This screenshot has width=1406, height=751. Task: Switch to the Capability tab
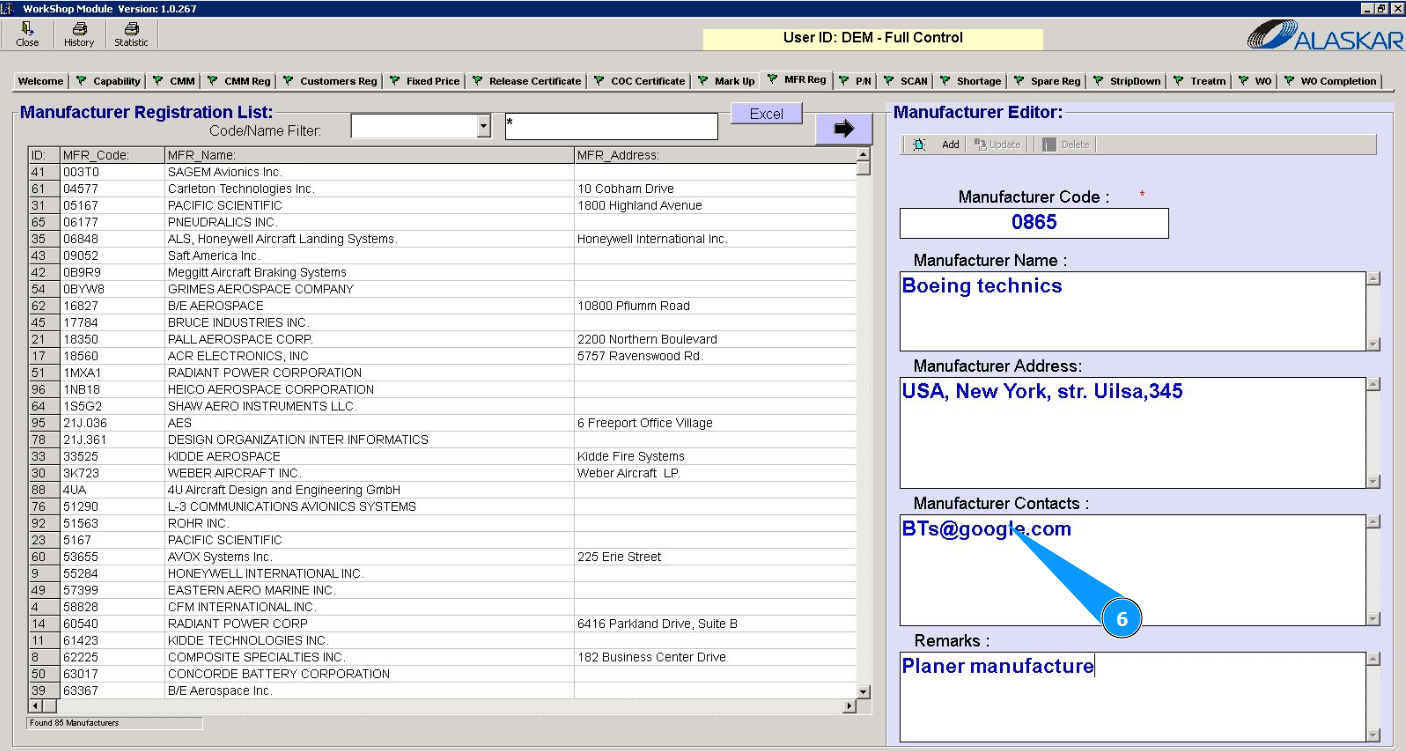click(x=109, y=81)
